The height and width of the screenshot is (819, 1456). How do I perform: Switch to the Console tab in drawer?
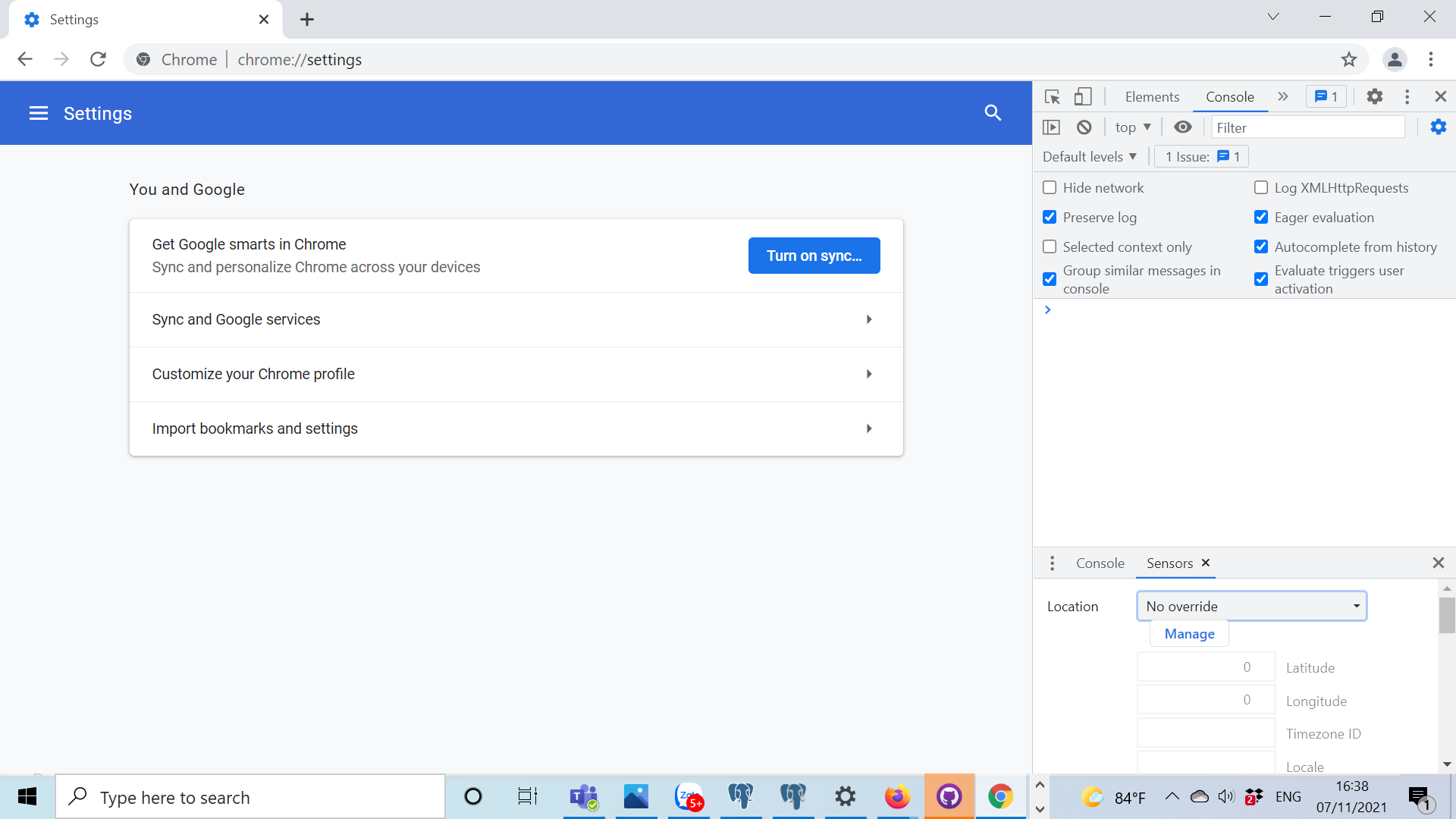click(1100, 563)
